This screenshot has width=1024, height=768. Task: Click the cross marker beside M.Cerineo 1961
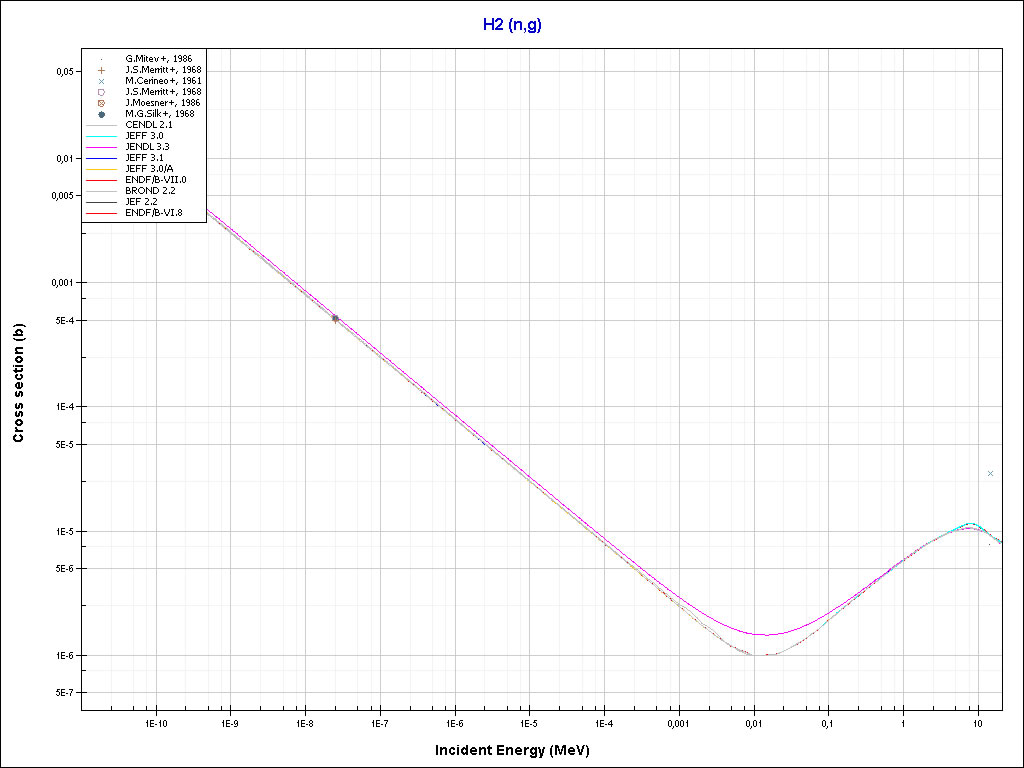(102, 81)
